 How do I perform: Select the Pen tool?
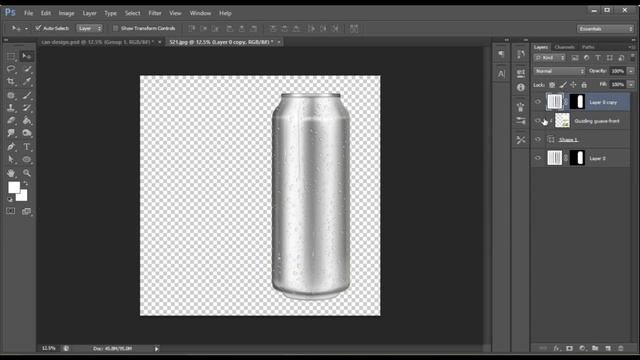click(11, 147)
